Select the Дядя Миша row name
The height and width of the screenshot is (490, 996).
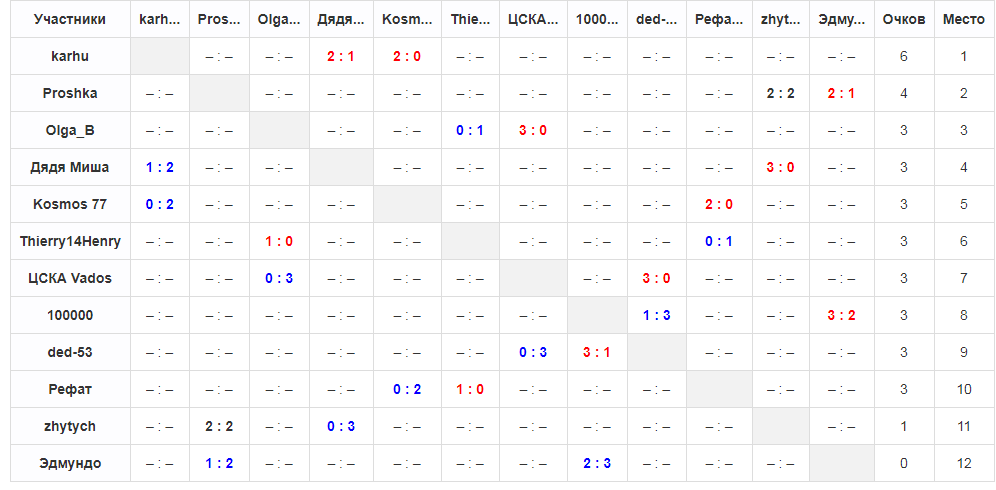[x=70, y=167]
